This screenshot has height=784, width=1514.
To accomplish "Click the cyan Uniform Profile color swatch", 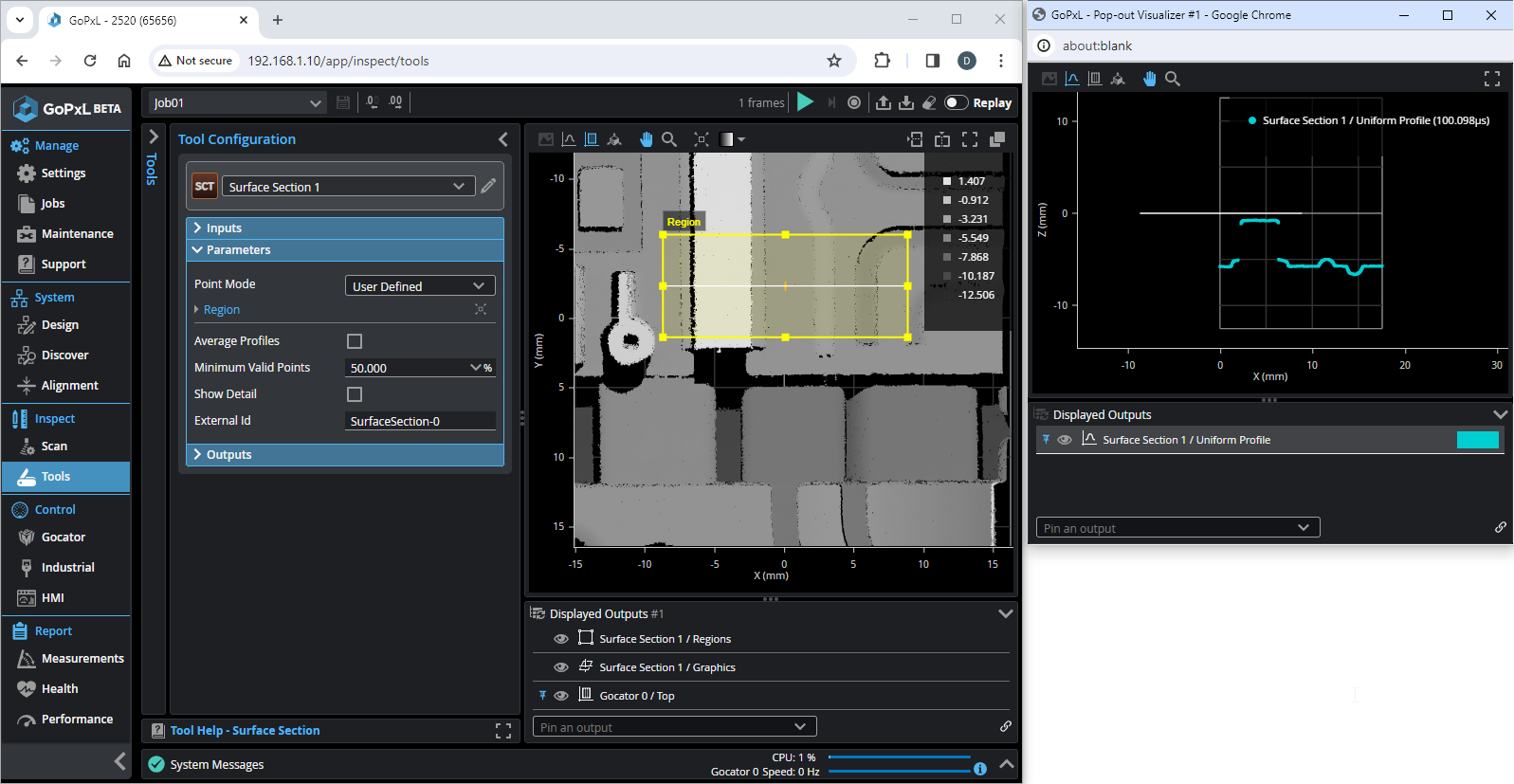I will (x=1477, y=440).
